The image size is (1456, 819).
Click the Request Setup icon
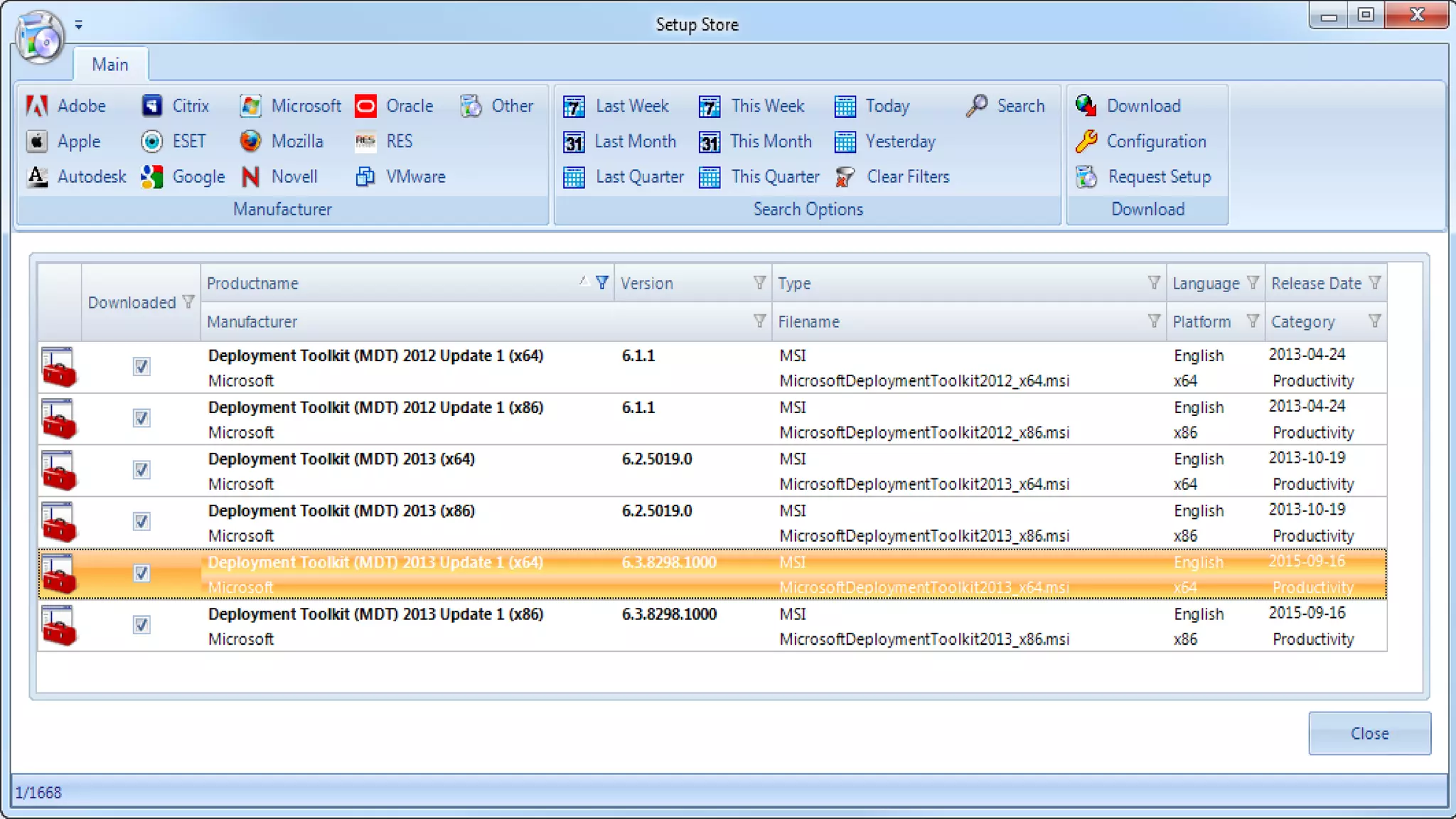(1086, 176)
